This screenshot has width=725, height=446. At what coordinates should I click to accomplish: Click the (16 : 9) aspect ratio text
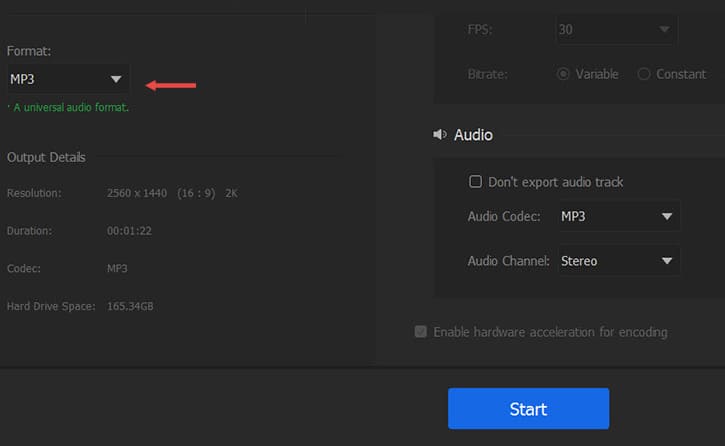[196, 193]
